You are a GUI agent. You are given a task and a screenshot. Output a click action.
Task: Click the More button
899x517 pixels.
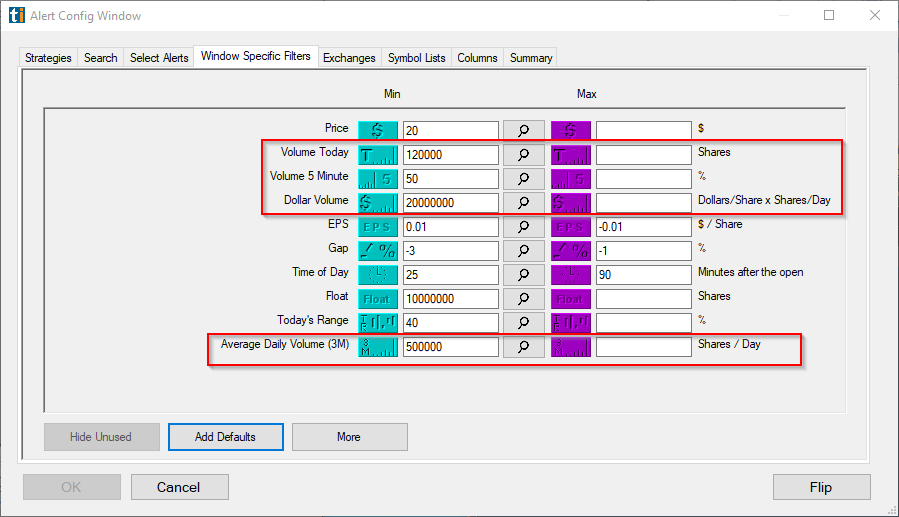click(349, 437)
